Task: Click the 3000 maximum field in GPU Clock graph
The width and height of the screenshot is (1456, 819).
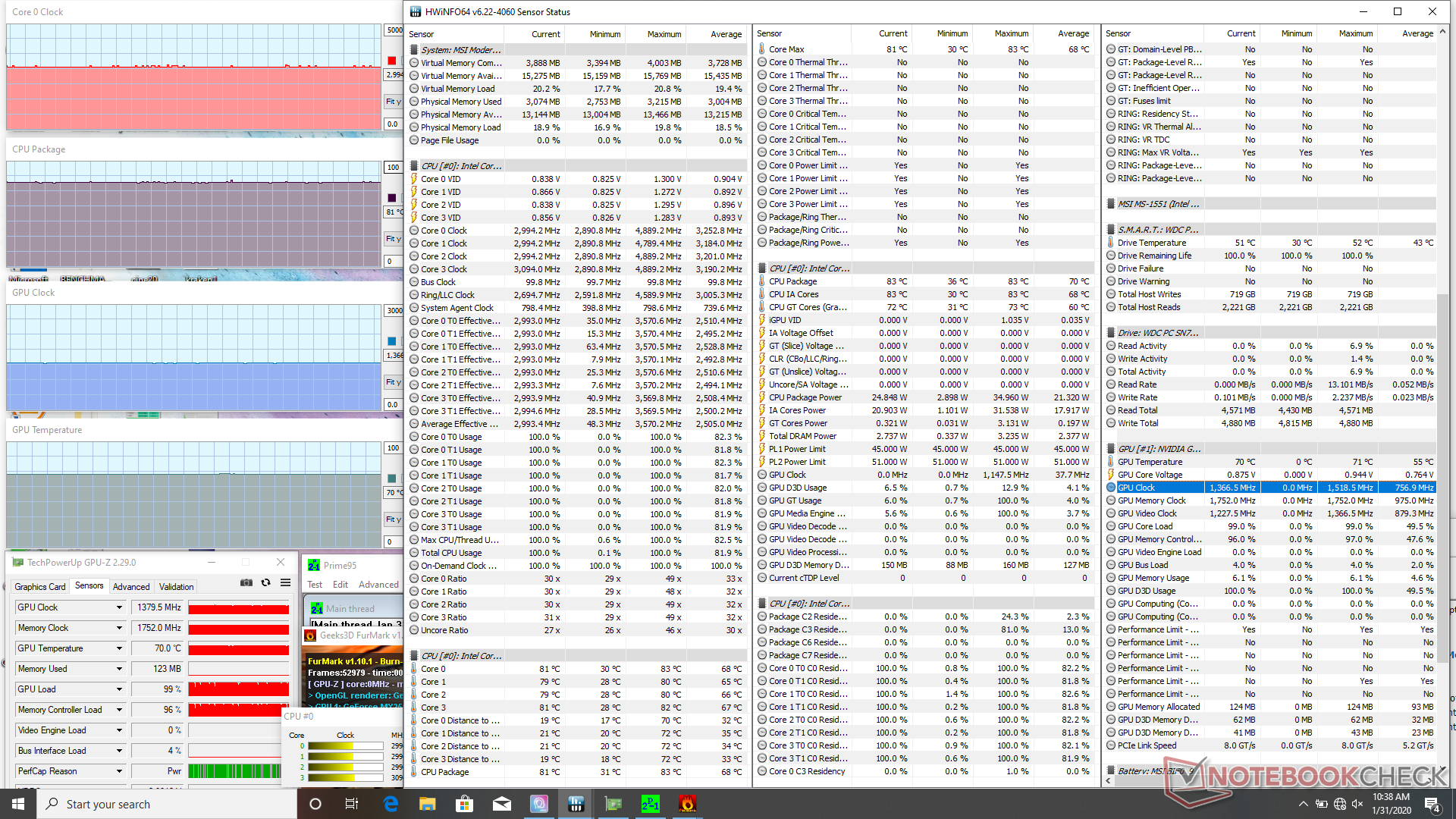Action: 394,311
